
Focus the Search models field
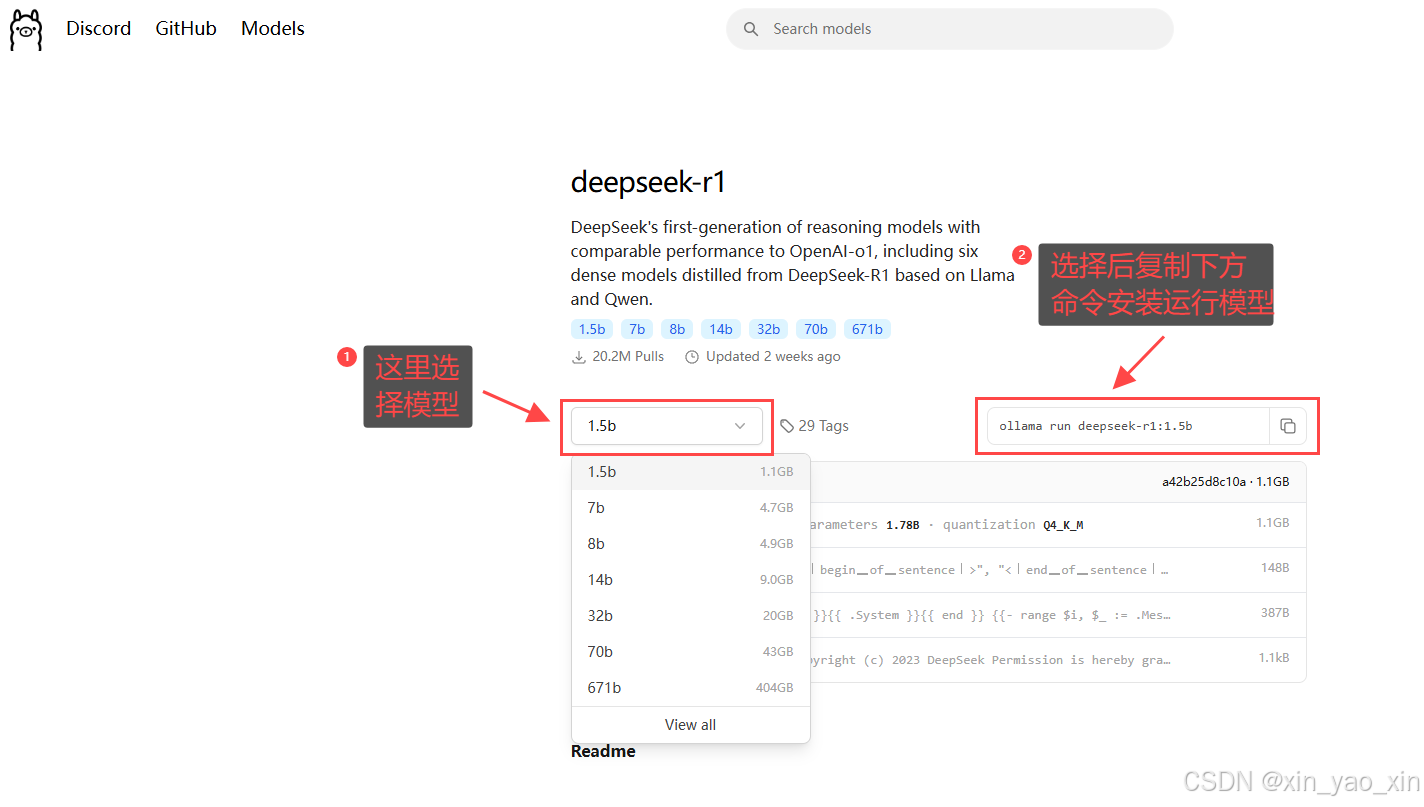(949, 29)
